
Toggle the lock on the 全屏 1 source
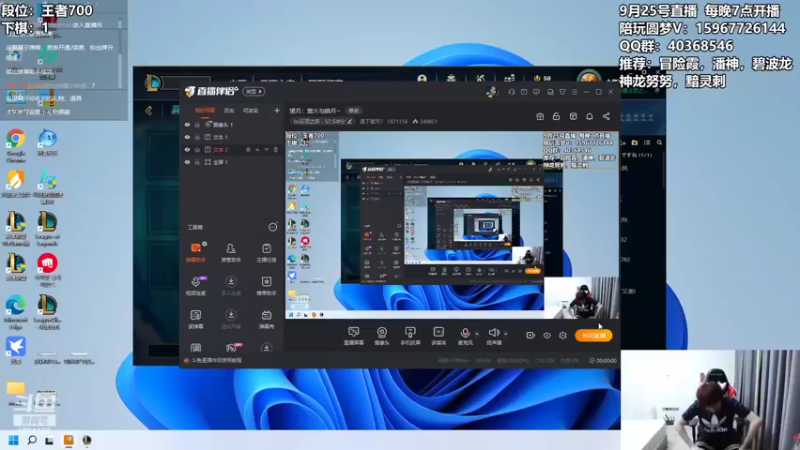[197, 162]
